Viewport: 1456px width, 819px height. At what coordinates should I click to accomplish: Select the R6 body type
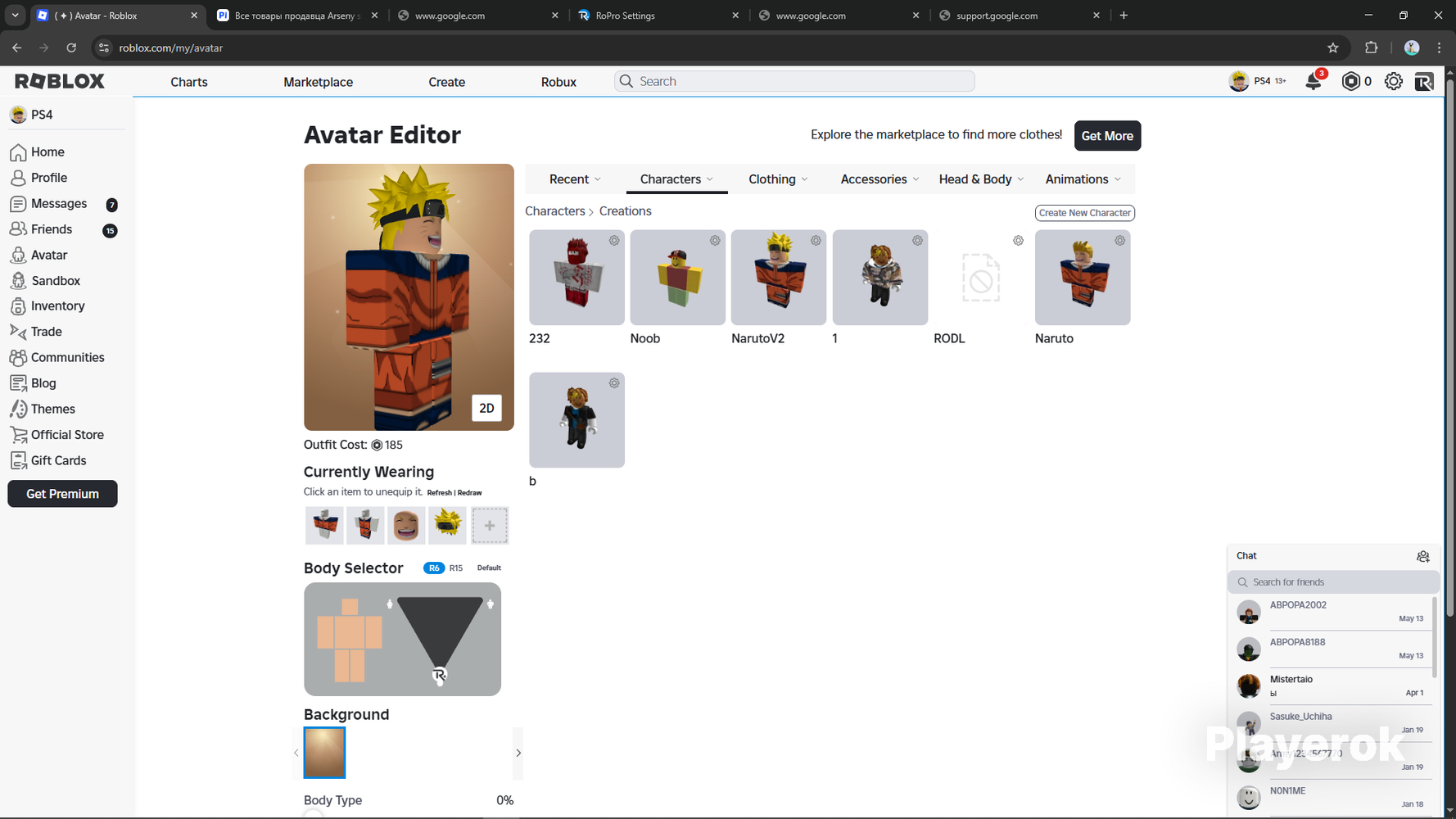point(434,568)
